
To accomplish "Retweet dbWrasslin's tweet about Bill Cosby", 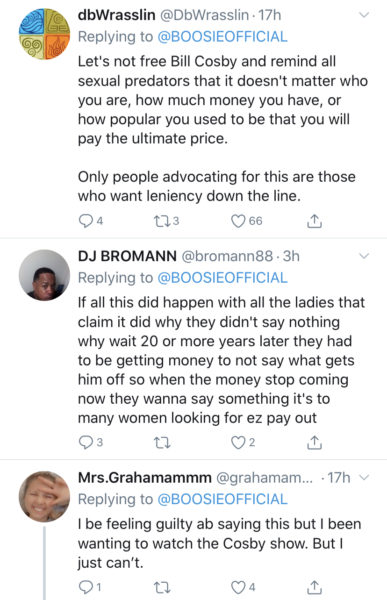I will point(161,221).
